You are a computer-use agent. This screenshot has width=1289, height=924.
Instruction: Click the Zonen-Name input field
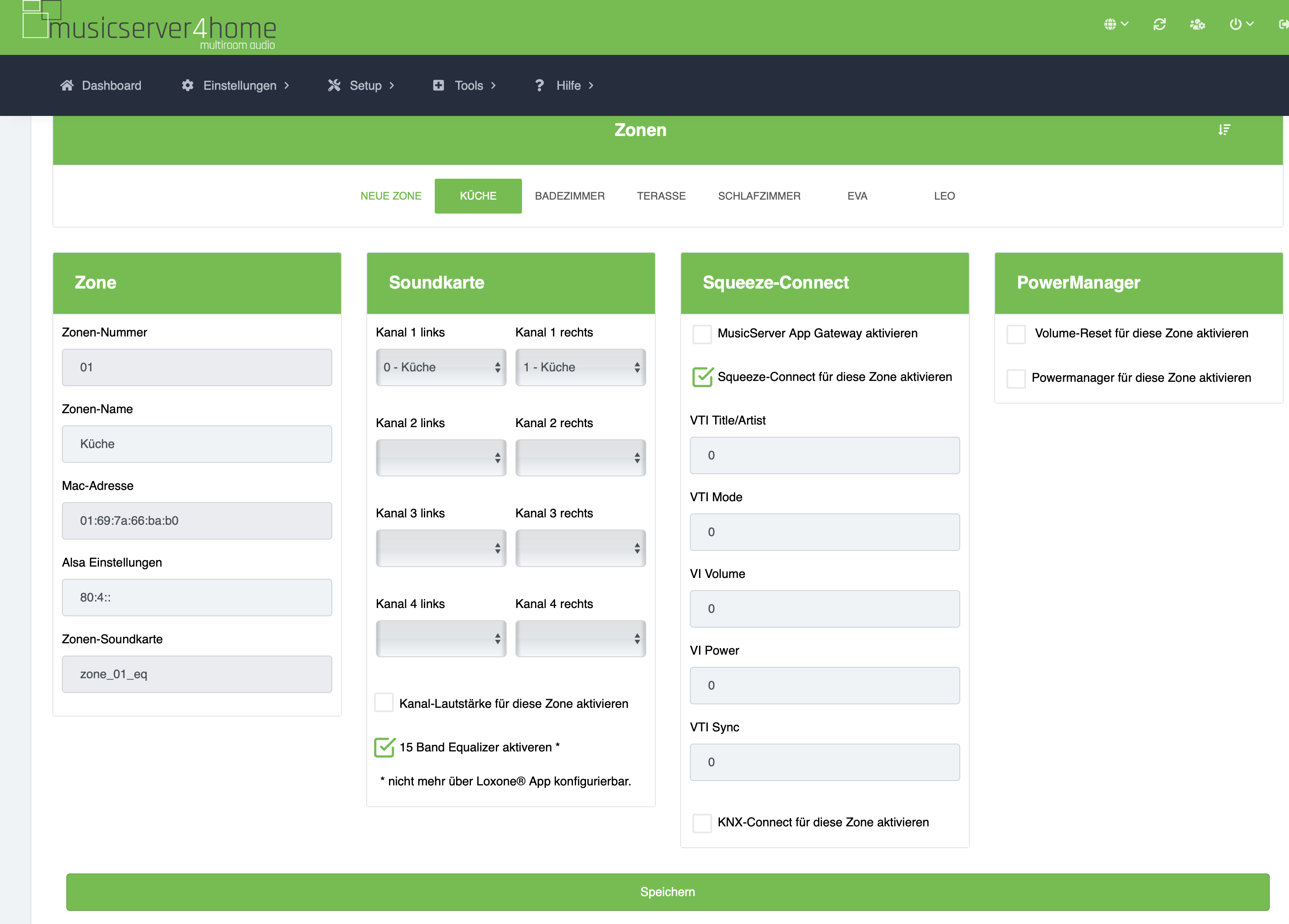(x=197, y=444)
